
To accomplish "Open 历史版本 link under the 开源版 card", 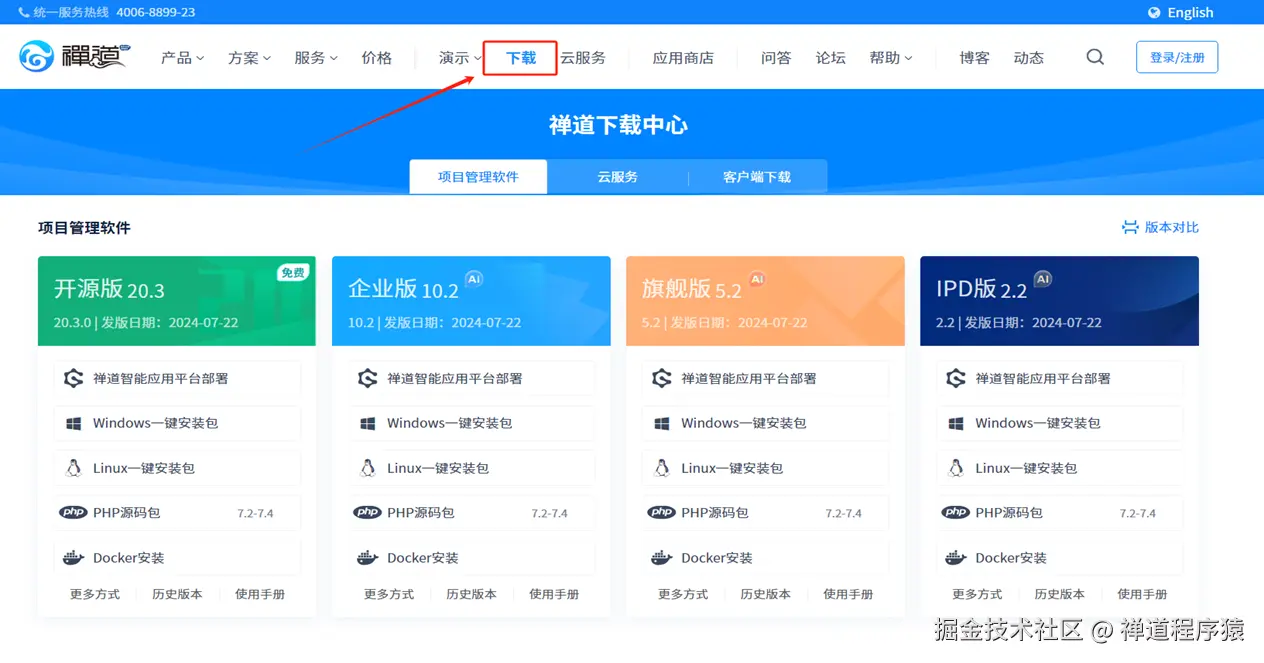I will pyautogui.click(x=177, y=593).
